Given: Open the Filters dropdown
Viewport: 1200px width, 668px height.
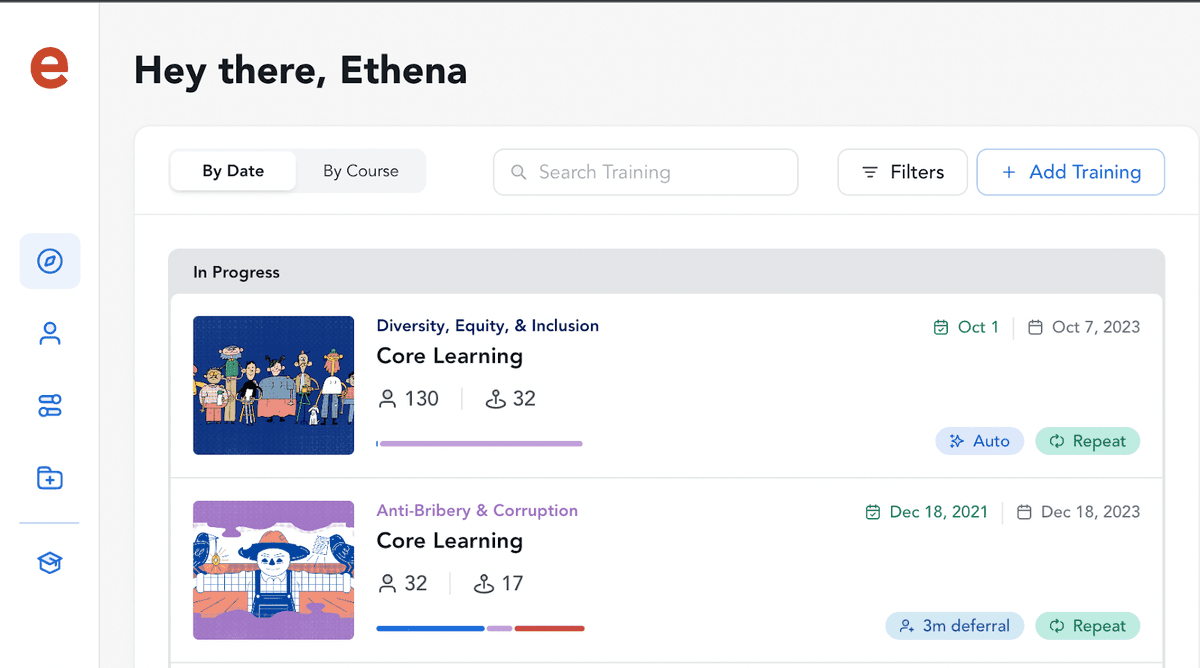Looking at the screenshot, I should point(902,172).
